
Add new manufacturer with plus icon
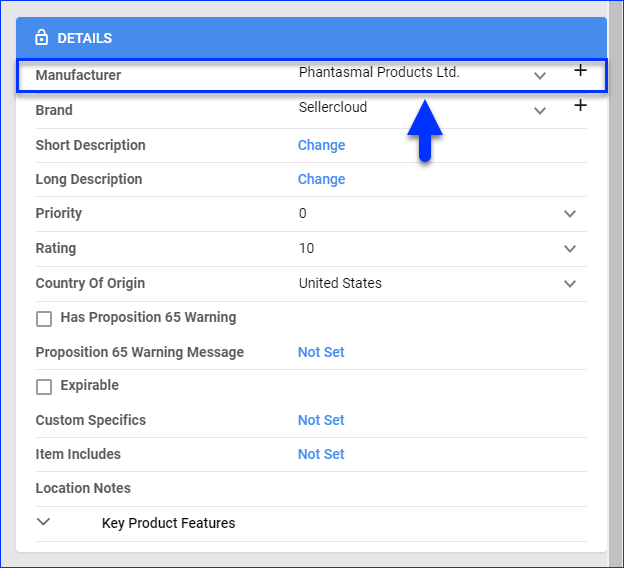(580, 71)
